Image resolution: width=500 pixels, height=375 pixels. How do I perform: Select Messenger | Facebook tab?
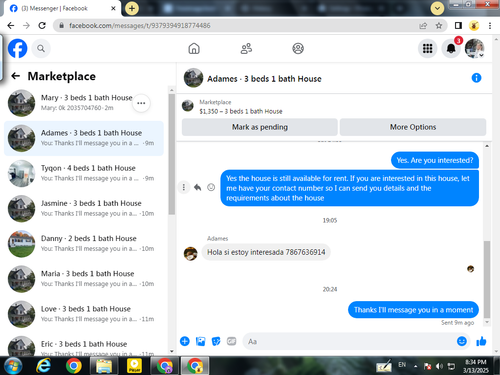pos(62,8)
